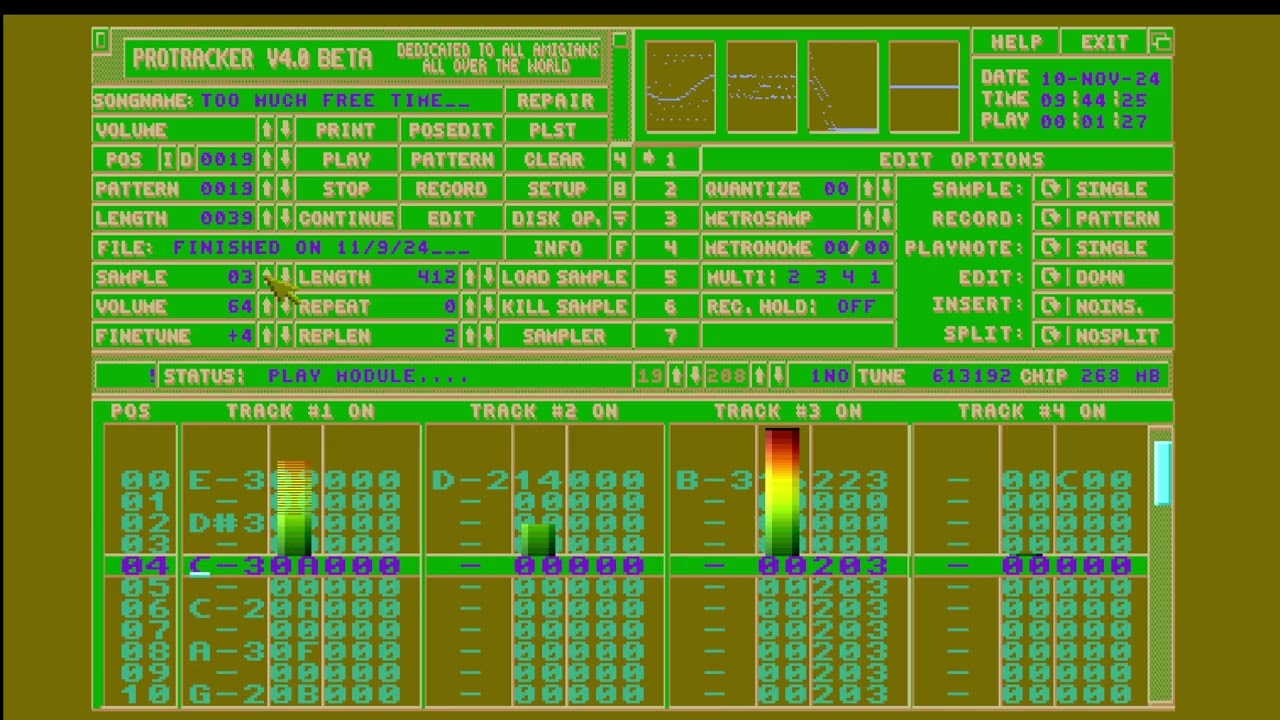
Task: Increase FINETUNE with the up arrow
Action: pos(267,336)
